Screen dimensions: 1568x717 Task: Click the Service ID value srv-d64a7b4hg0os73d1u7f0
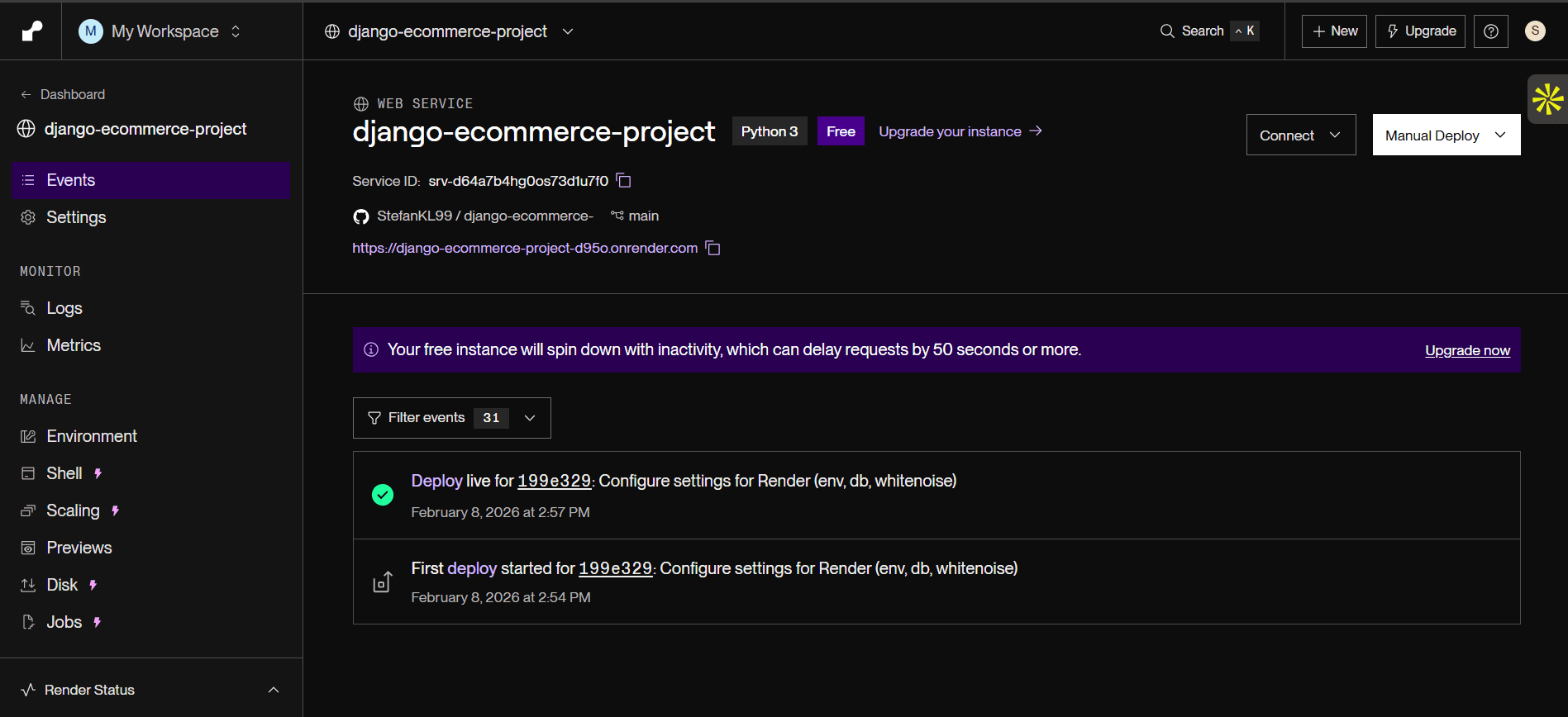click(x=518, y=181)
